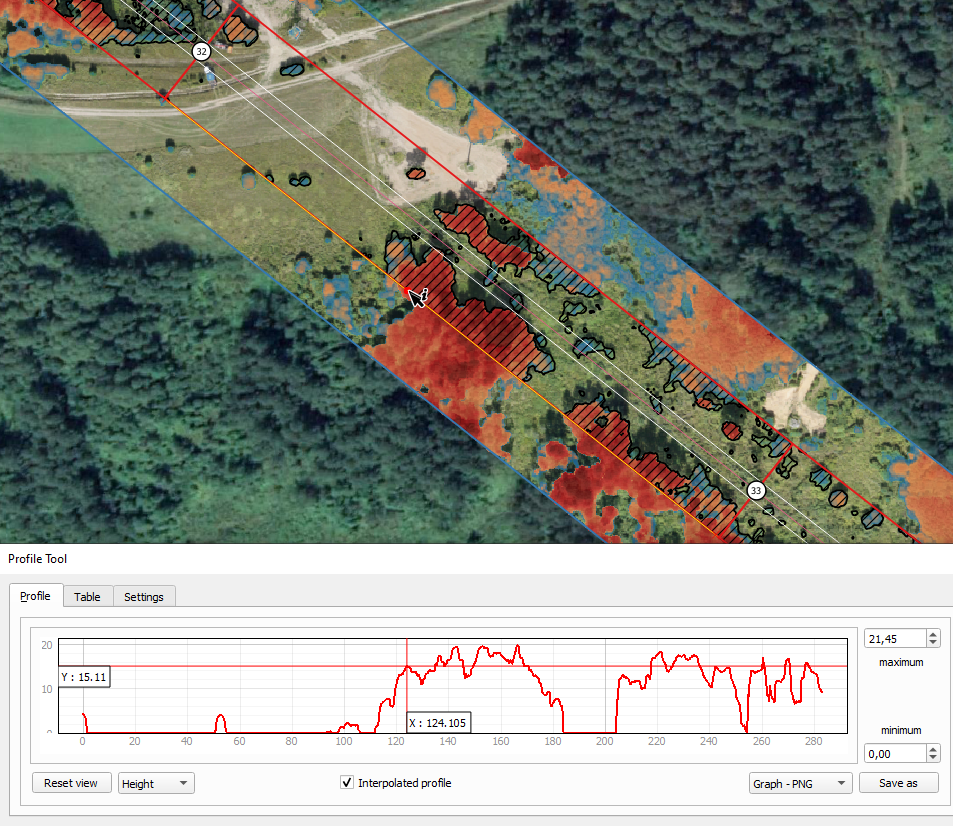The height and width of the screenshot is (826, 953).
Task: Click the Reset view button
Action: coord(71,783)
